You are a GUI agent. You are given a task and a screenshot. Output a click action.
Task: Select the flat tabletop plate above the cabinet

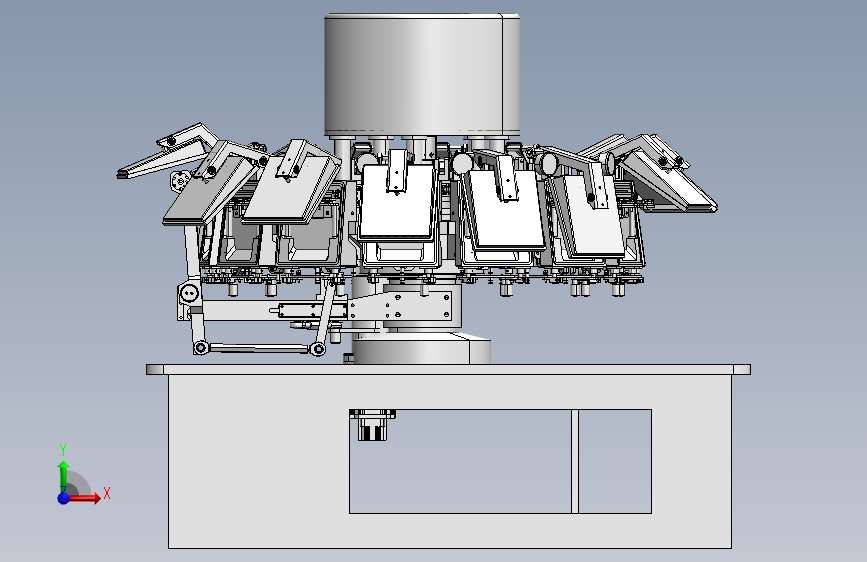coord(448,370)
